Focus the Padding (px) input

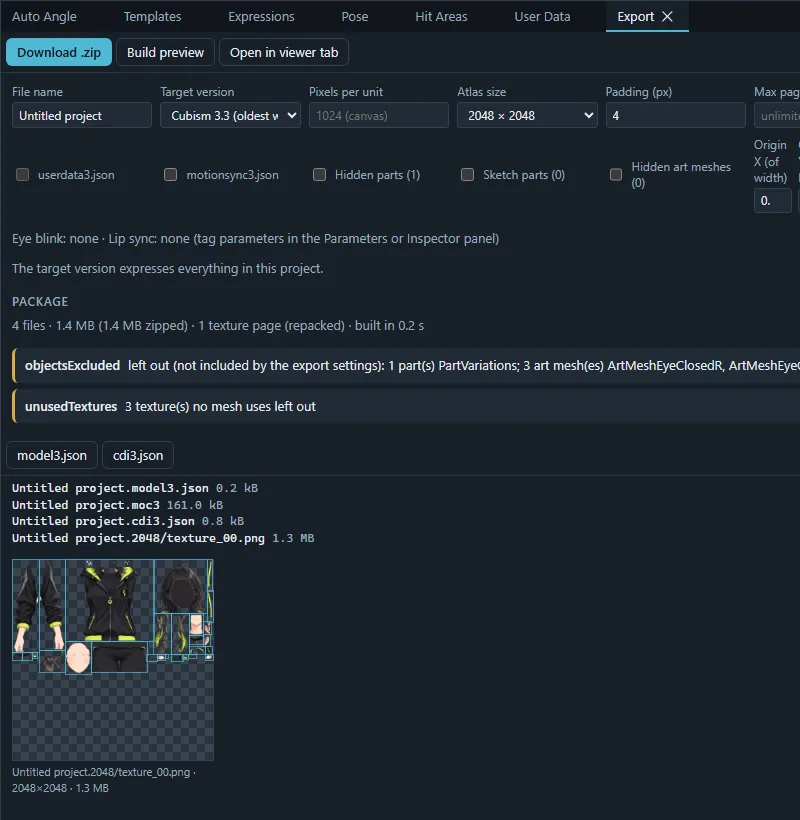pos(676,116)
